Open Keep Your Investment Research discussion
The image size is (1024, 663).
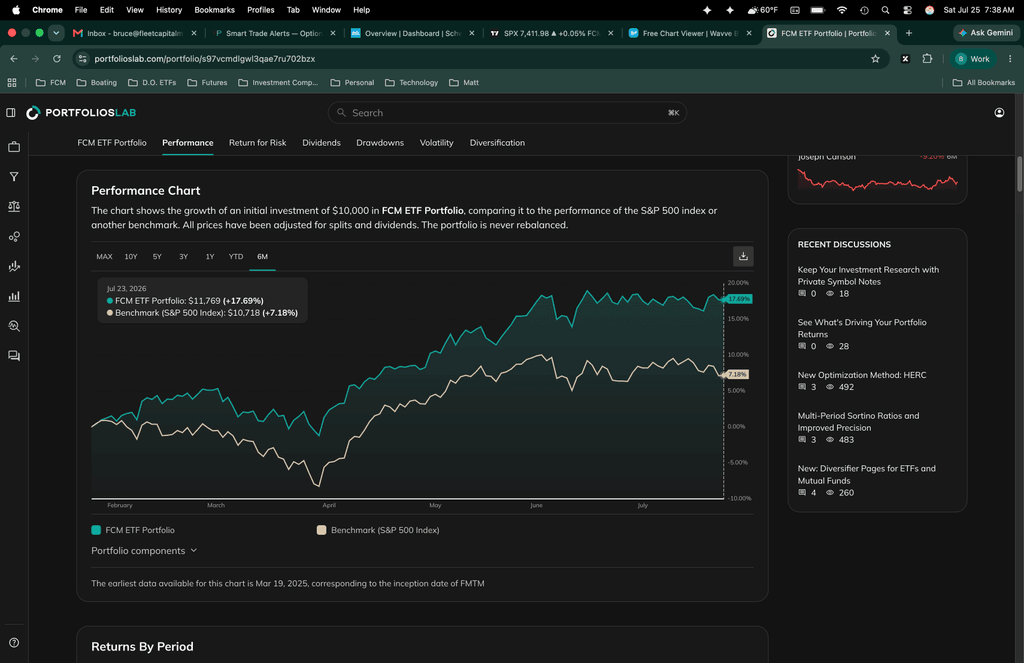pos(868,276)
